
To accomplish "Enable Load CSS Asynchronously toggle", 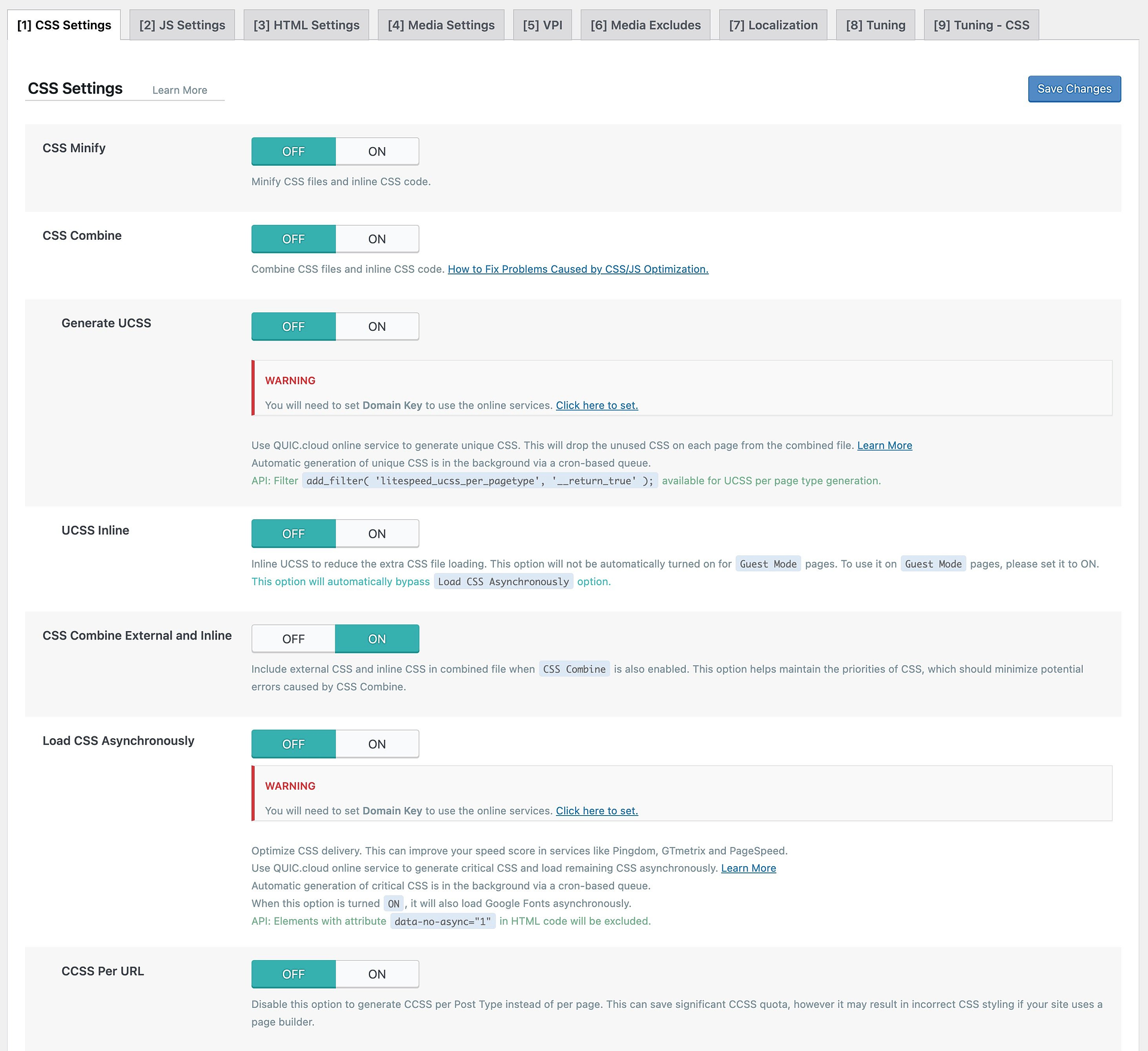I will (x=377, y=743).
